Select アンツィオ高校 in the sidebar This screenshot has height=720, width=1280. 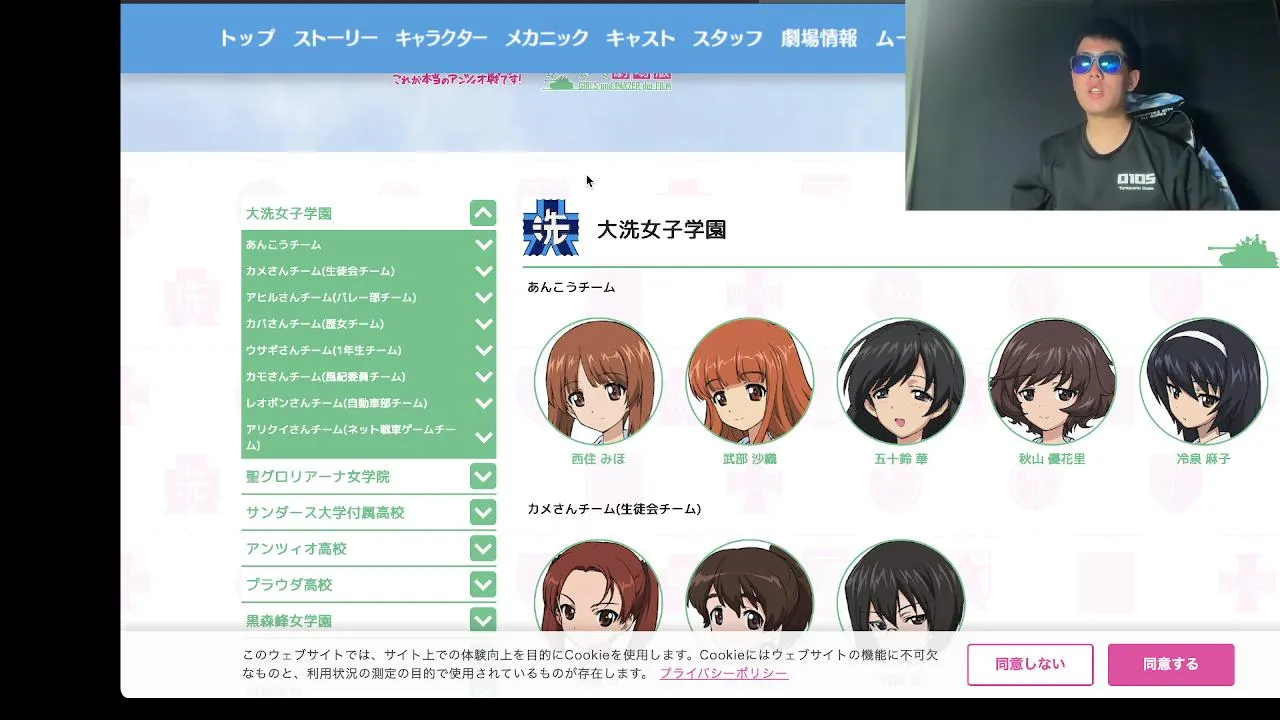point(296,549)
